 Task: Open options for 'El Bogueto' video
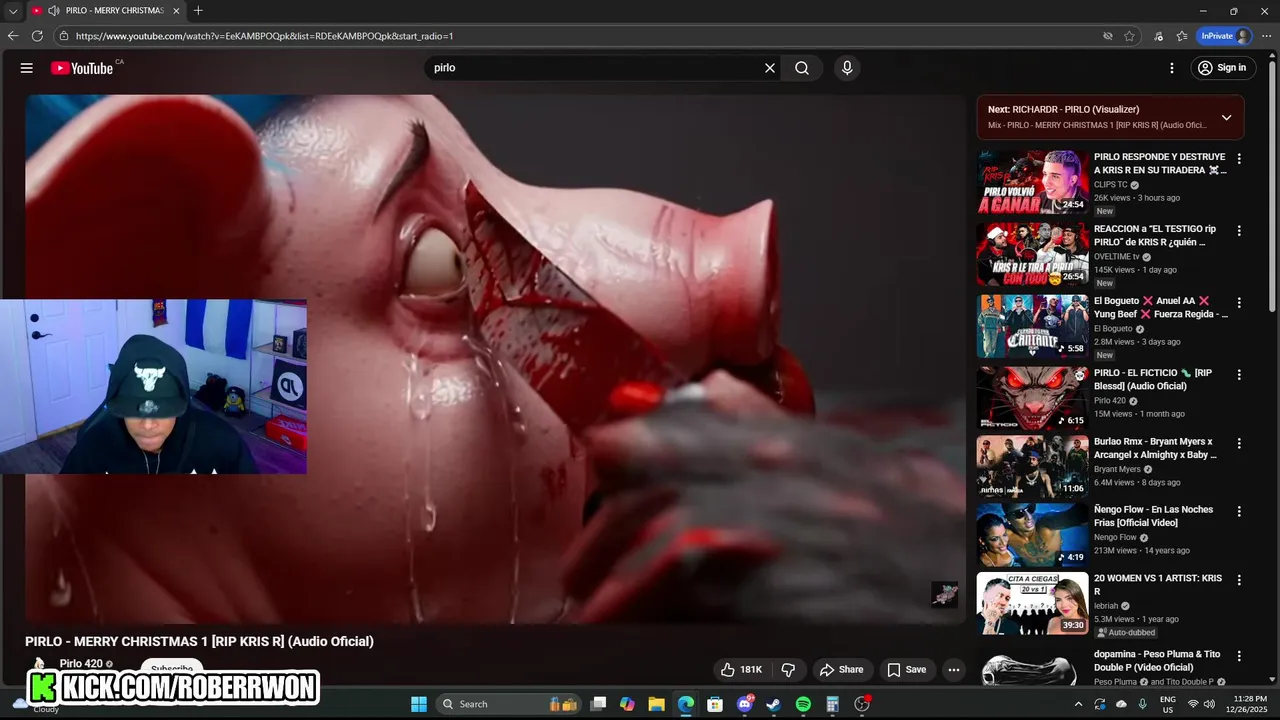1239,303
